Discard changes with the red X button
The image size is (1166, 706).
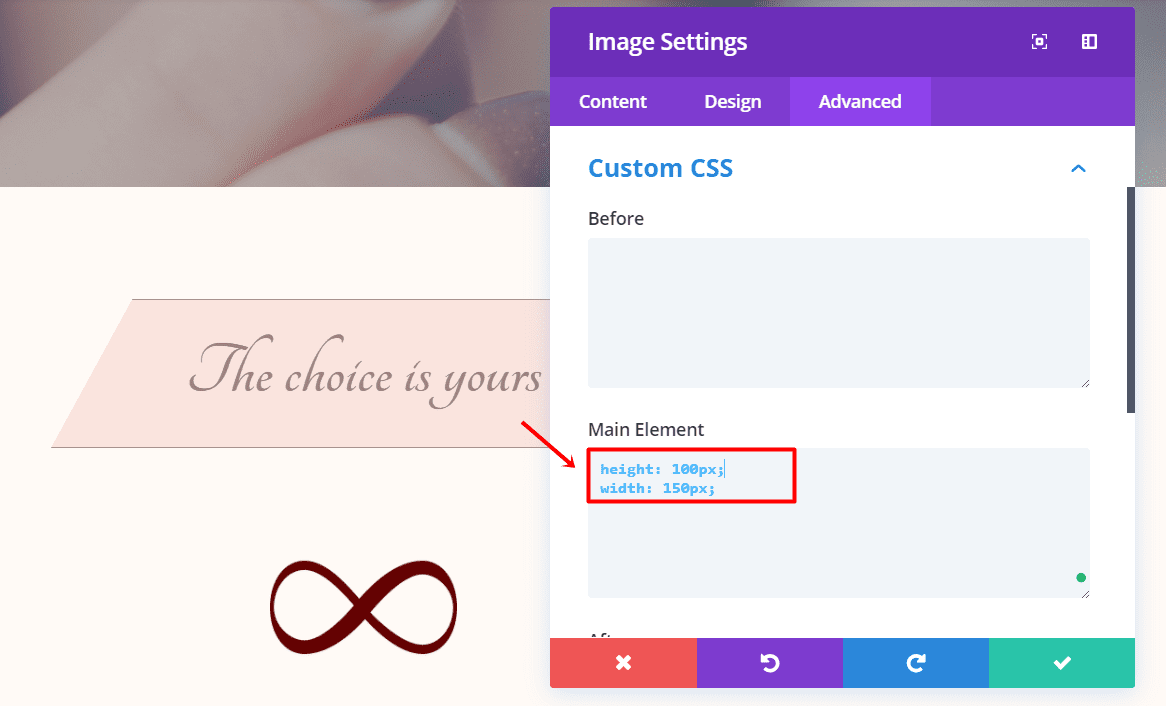point(623,663)
